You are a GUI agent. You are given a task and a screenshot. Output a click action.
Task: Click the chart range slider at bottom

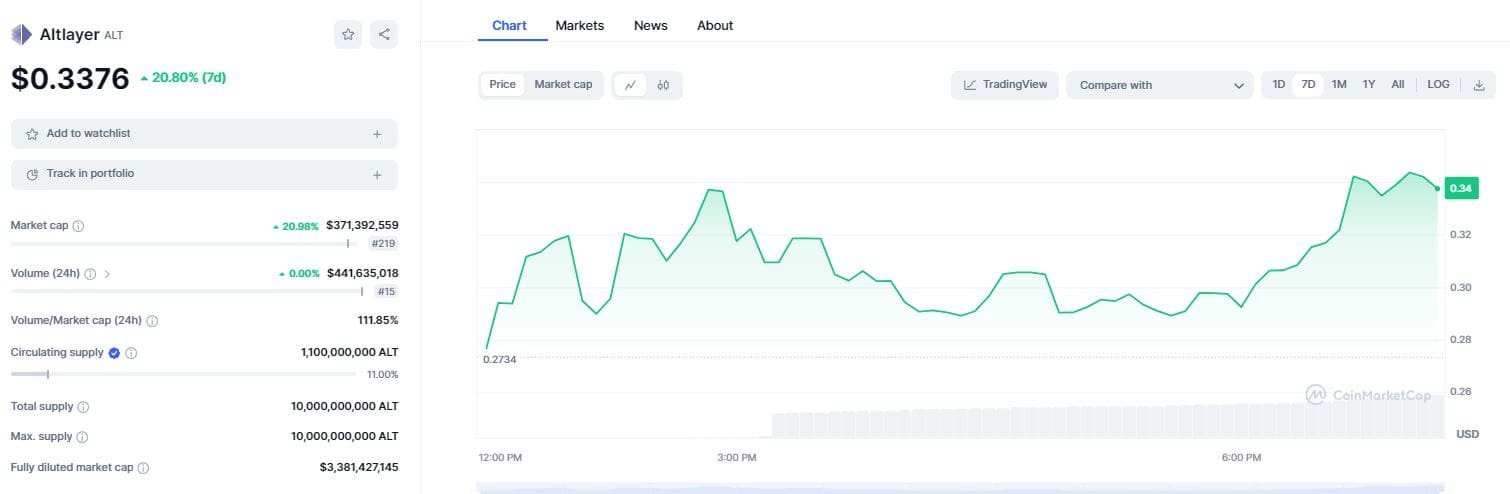pyautogui.click(x=960, y=488)
